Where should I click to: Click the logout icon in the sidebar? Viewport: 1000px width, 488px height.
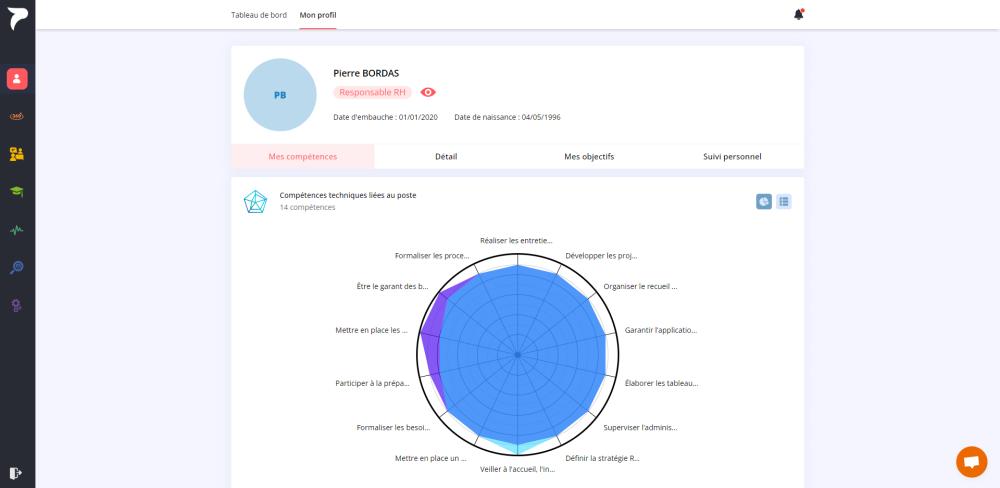(16, 473)
